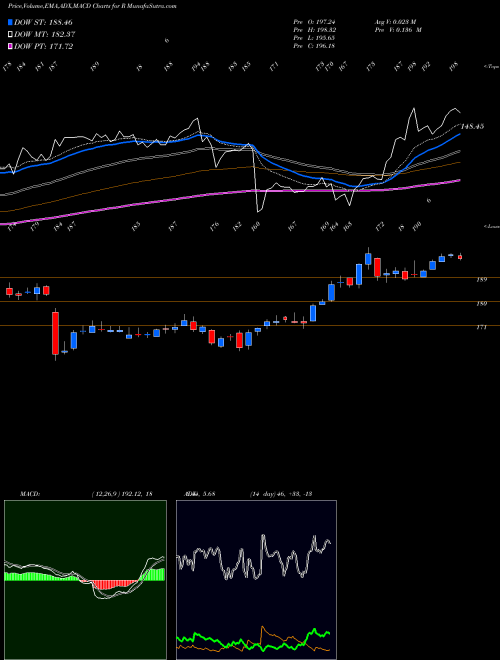500x660 pixels.
Task: Click the dark blue ADX indicator panel
Action: [x=256, y=580]
